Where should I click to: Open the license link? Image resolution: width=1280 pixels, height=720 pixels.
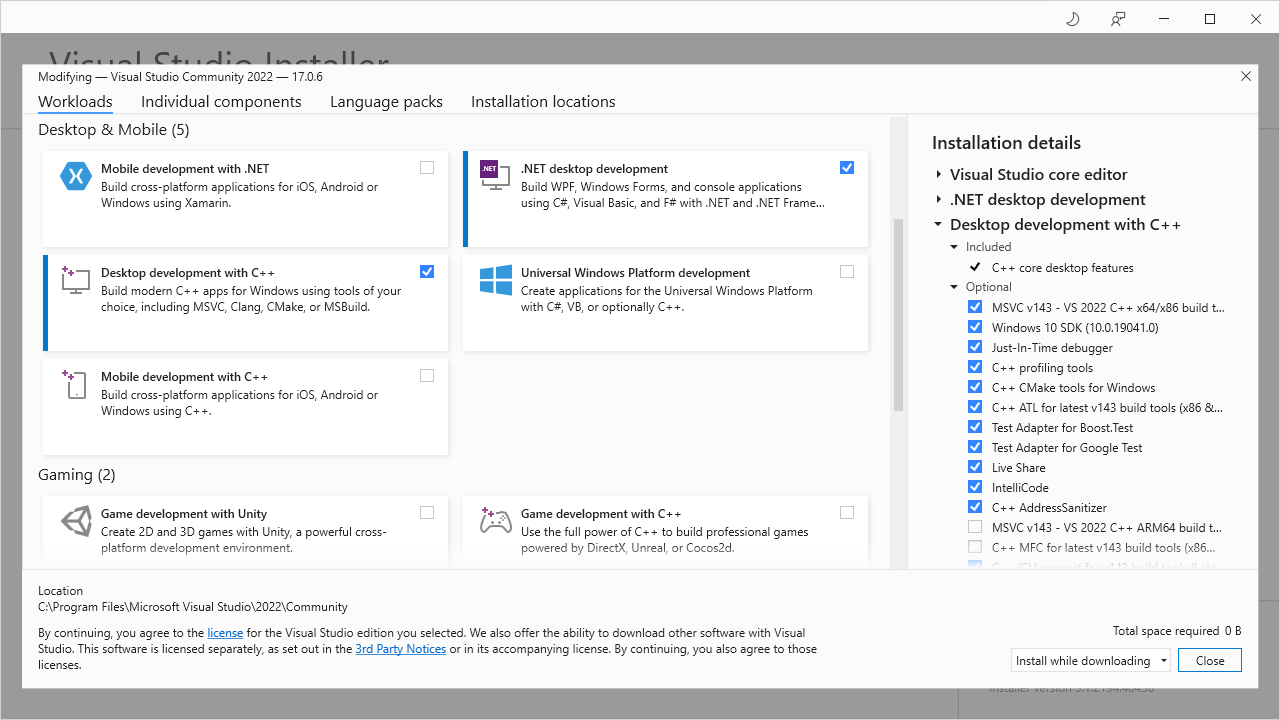pos(225,633)
